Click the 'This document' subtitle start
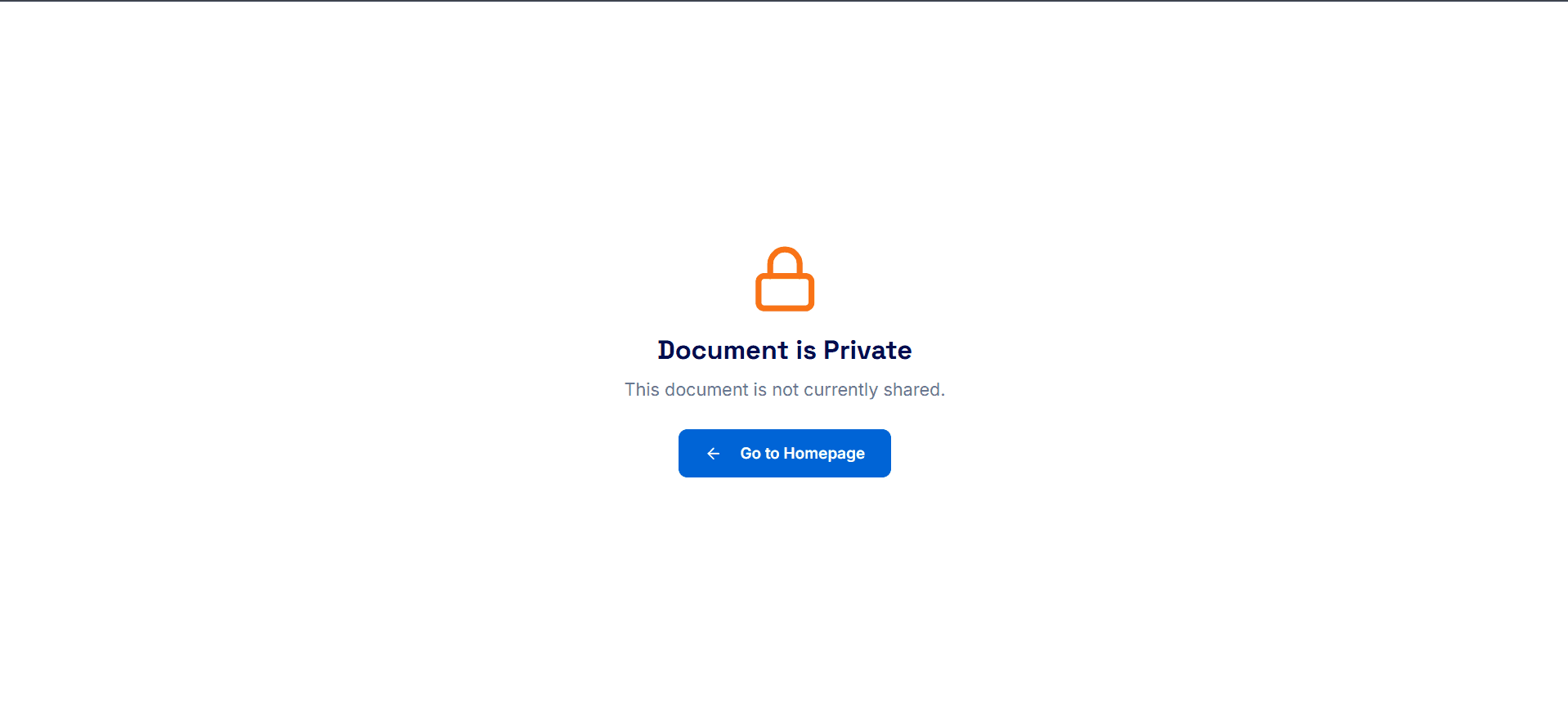 687,390
